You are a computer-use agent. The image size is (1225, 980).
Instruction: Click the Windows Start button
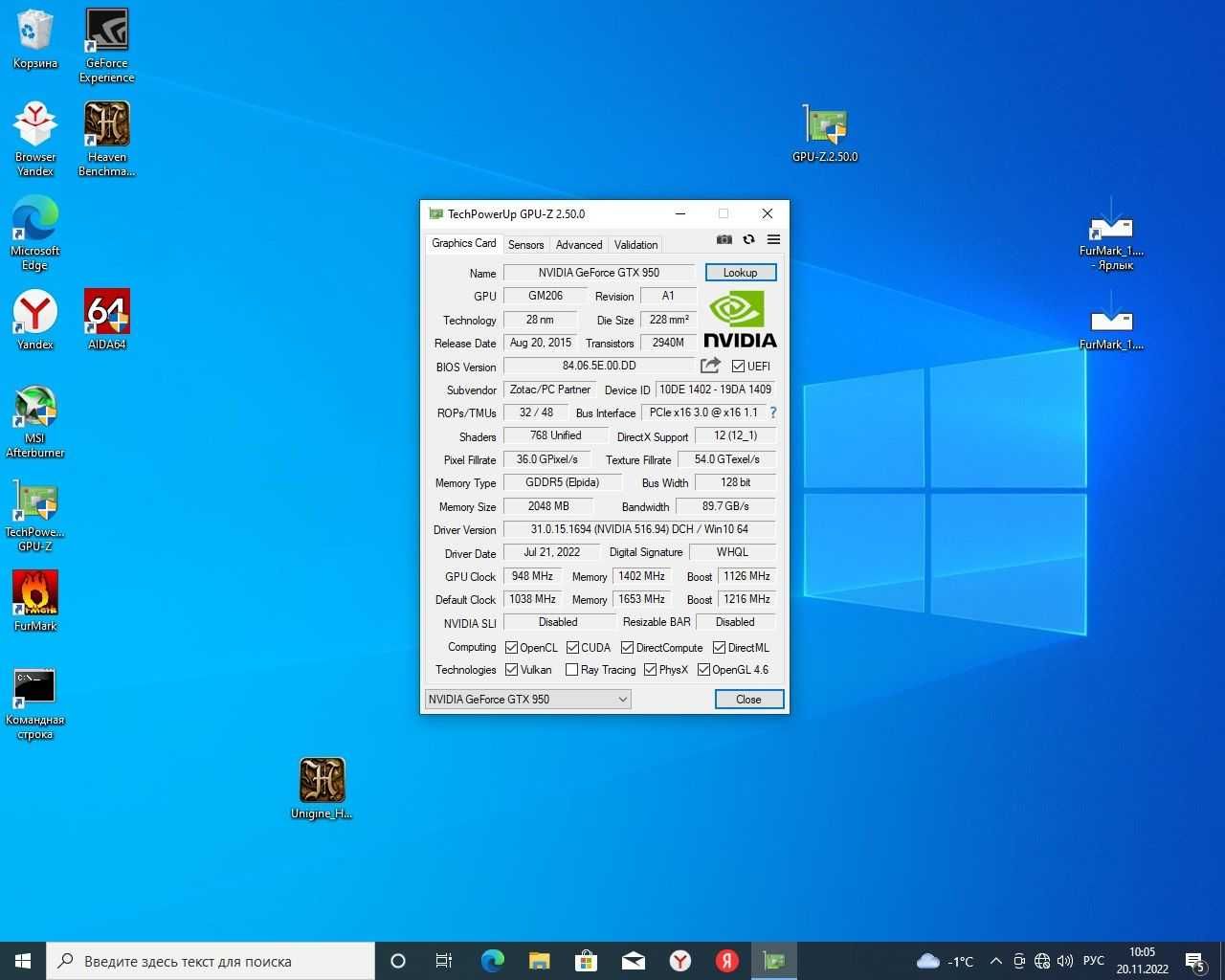click(23, 961)
